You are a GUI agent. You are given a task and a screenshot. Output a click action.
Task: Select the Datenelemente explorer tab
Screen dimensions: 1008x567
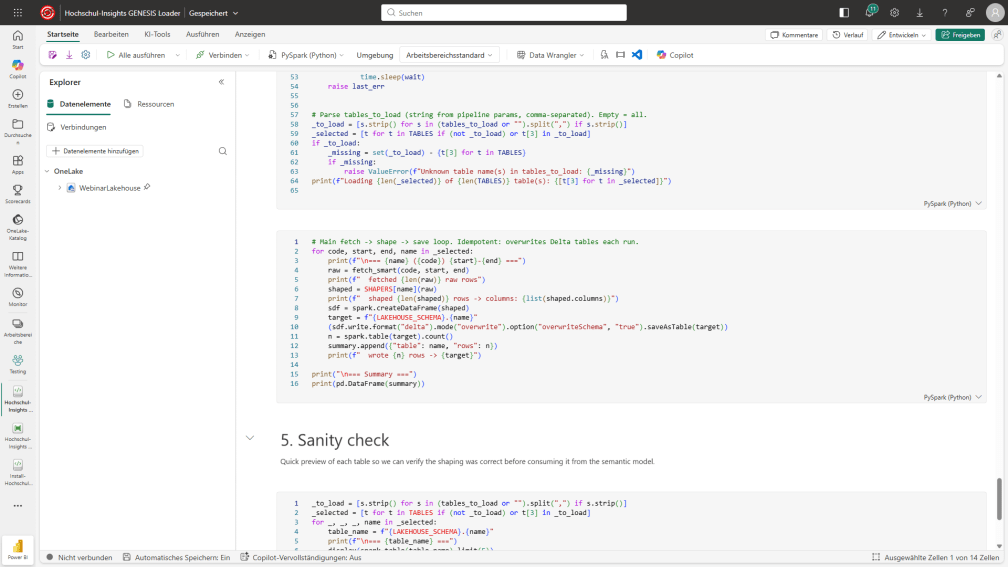coord(78,104)
